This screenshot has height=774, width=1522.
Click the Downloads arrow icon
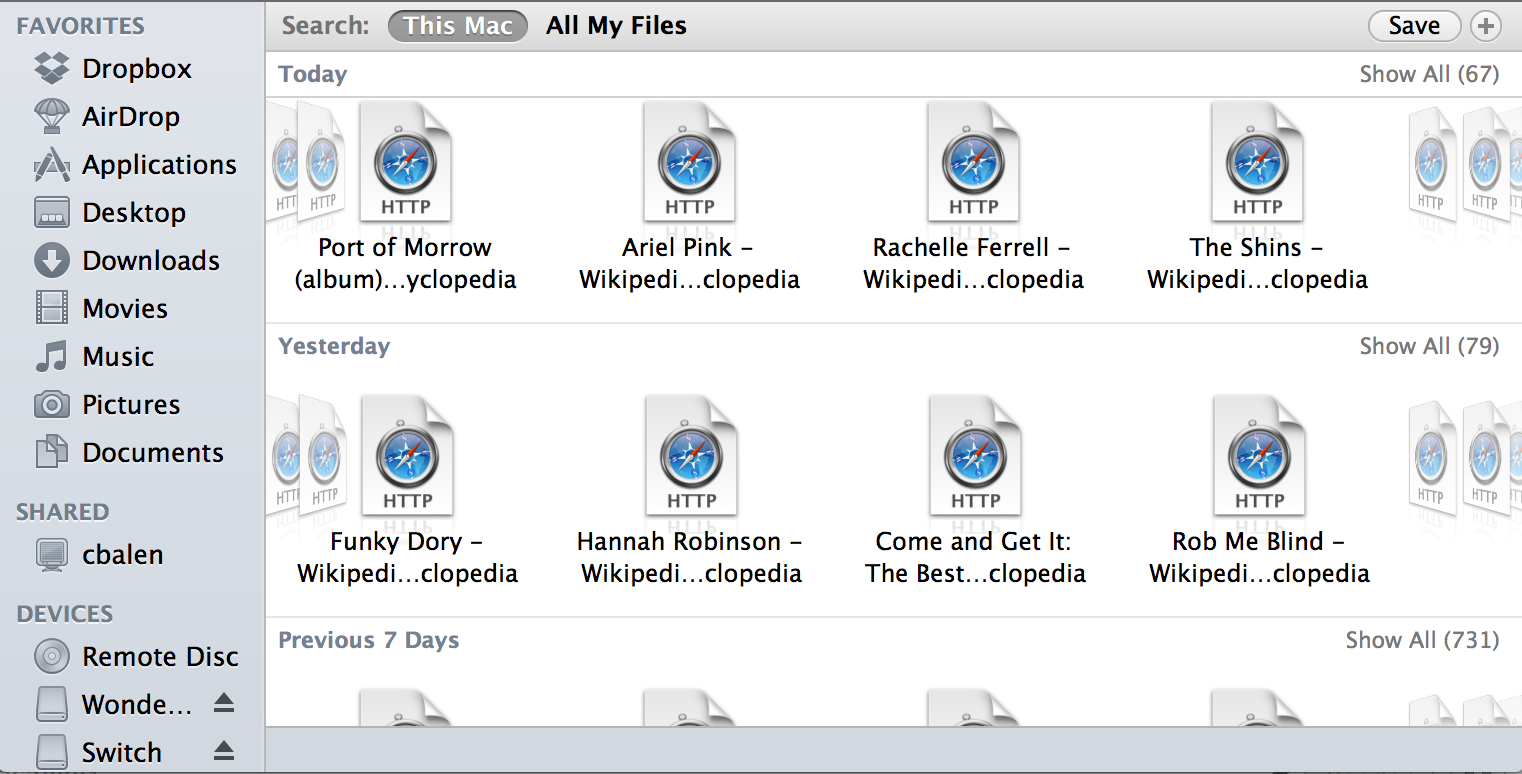[52, 260]
